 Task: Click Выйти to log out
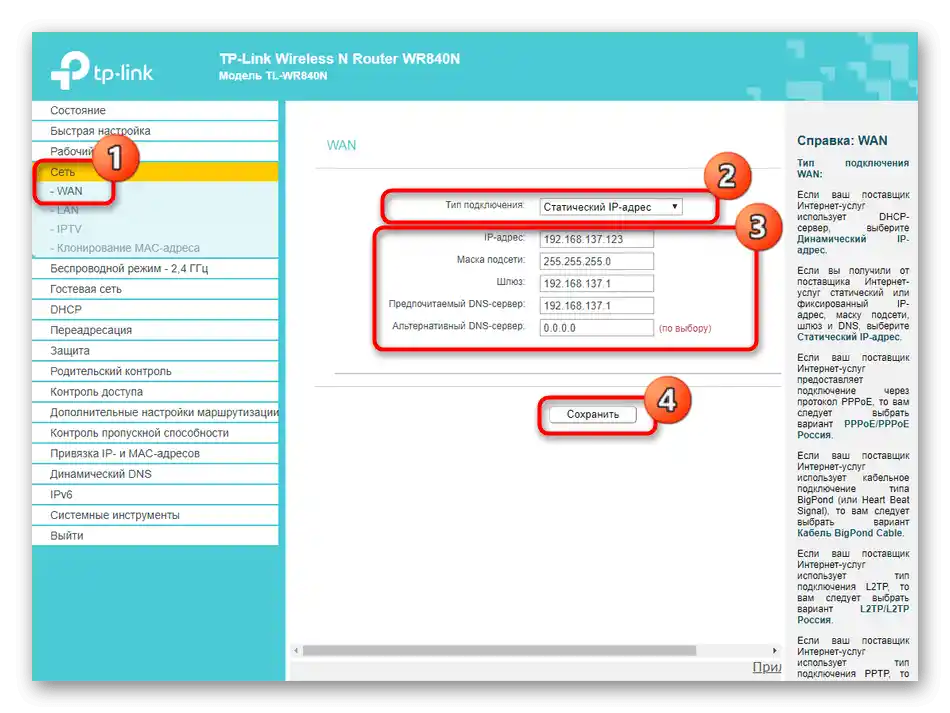(155, 536)
